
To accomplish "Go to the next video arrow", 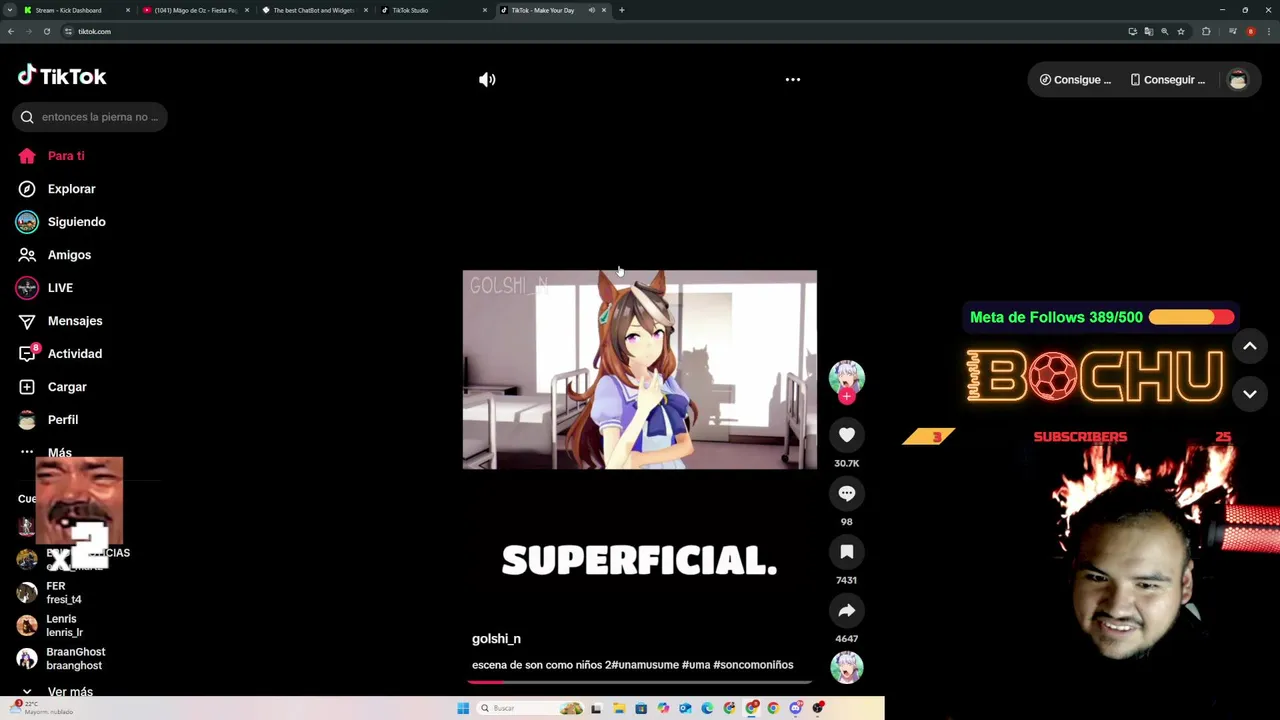I will point(1249,394).
